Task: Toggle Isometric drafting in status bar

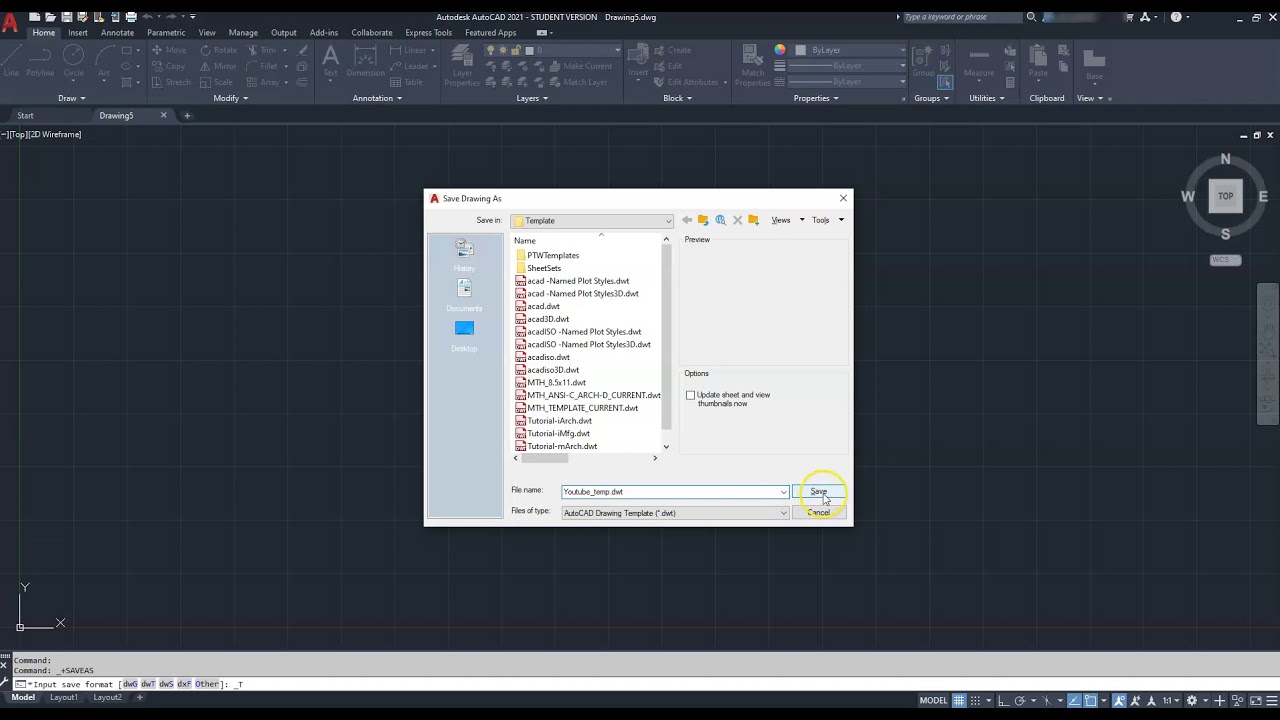Action: (1046, 700)
